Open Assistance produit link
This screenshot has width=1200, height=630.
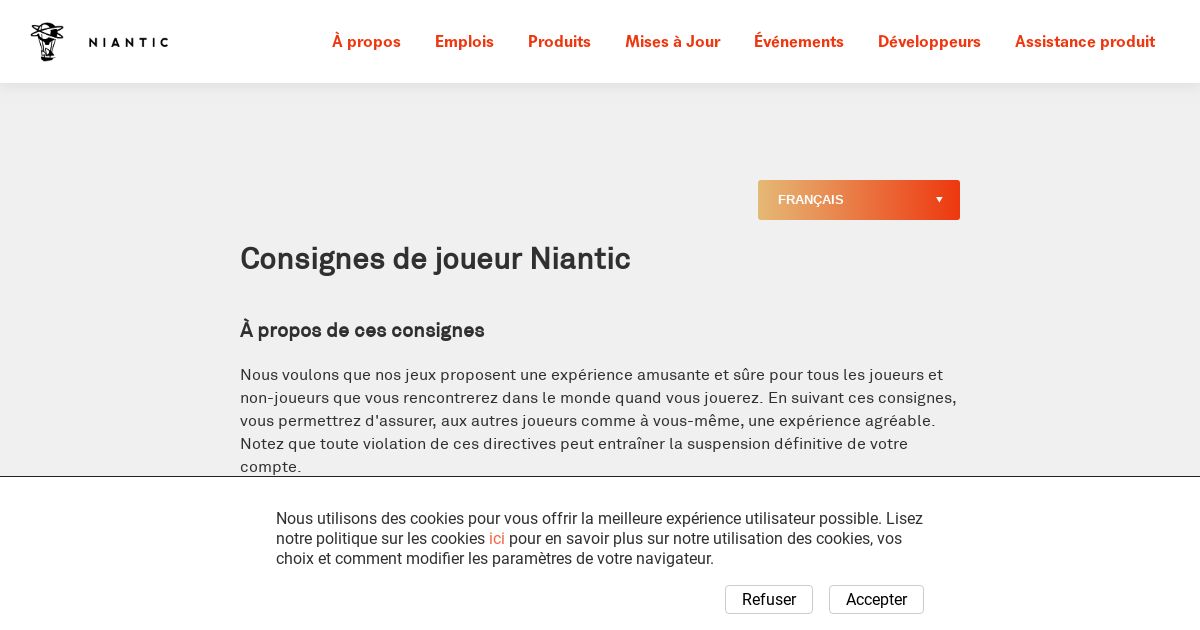pyautogui.click(x=1084, y=41)
